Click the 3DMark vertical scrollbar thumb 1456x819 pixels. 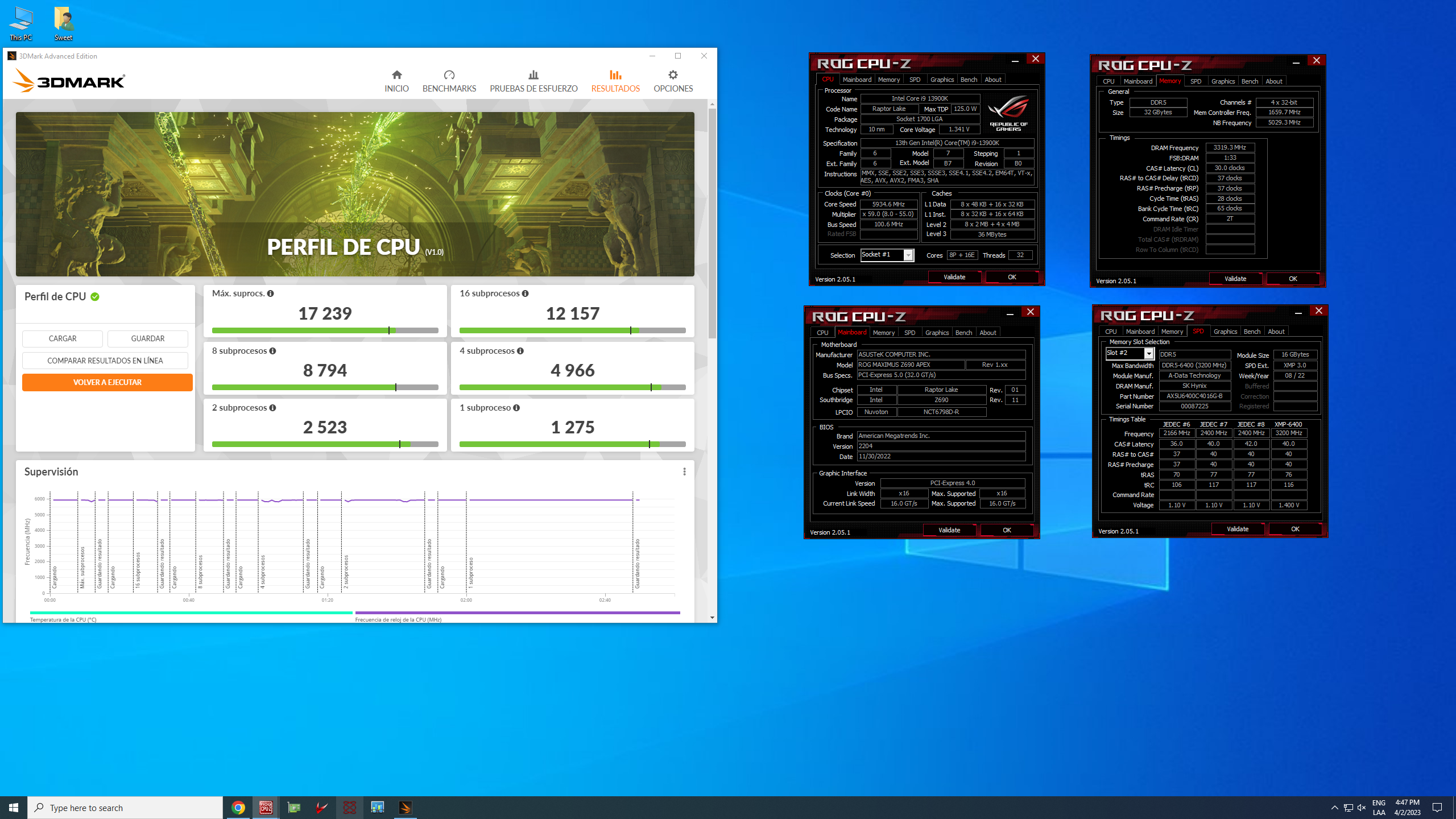click(712, 223)
